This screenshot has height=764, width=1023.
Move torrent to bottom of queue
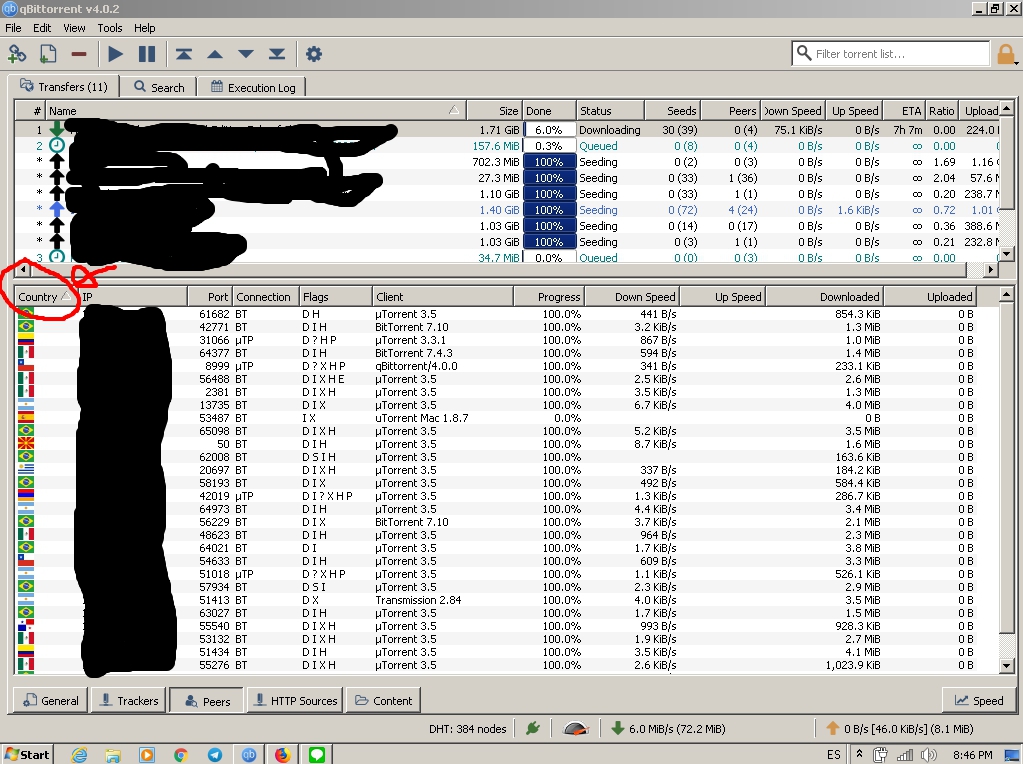[x=277, y=54]
